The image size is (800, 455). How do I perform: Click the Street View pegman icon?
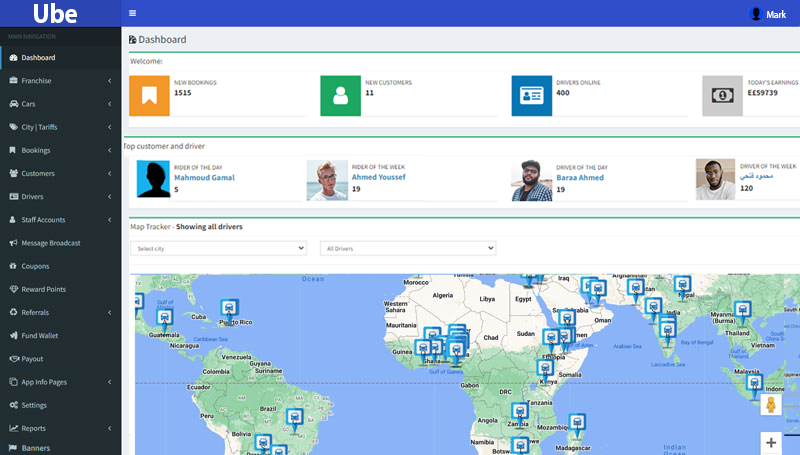pos(770,404)
